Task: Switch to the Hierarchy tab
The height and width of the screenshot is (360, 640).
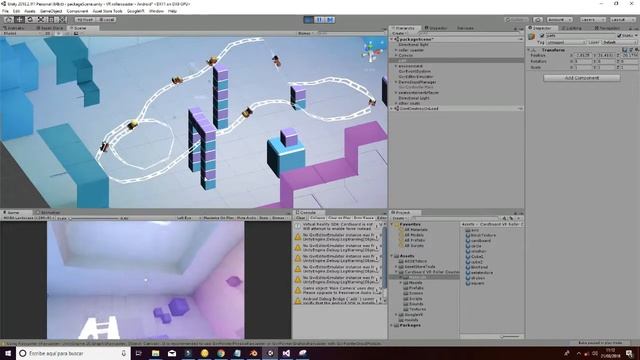Action: coord(405,28)
